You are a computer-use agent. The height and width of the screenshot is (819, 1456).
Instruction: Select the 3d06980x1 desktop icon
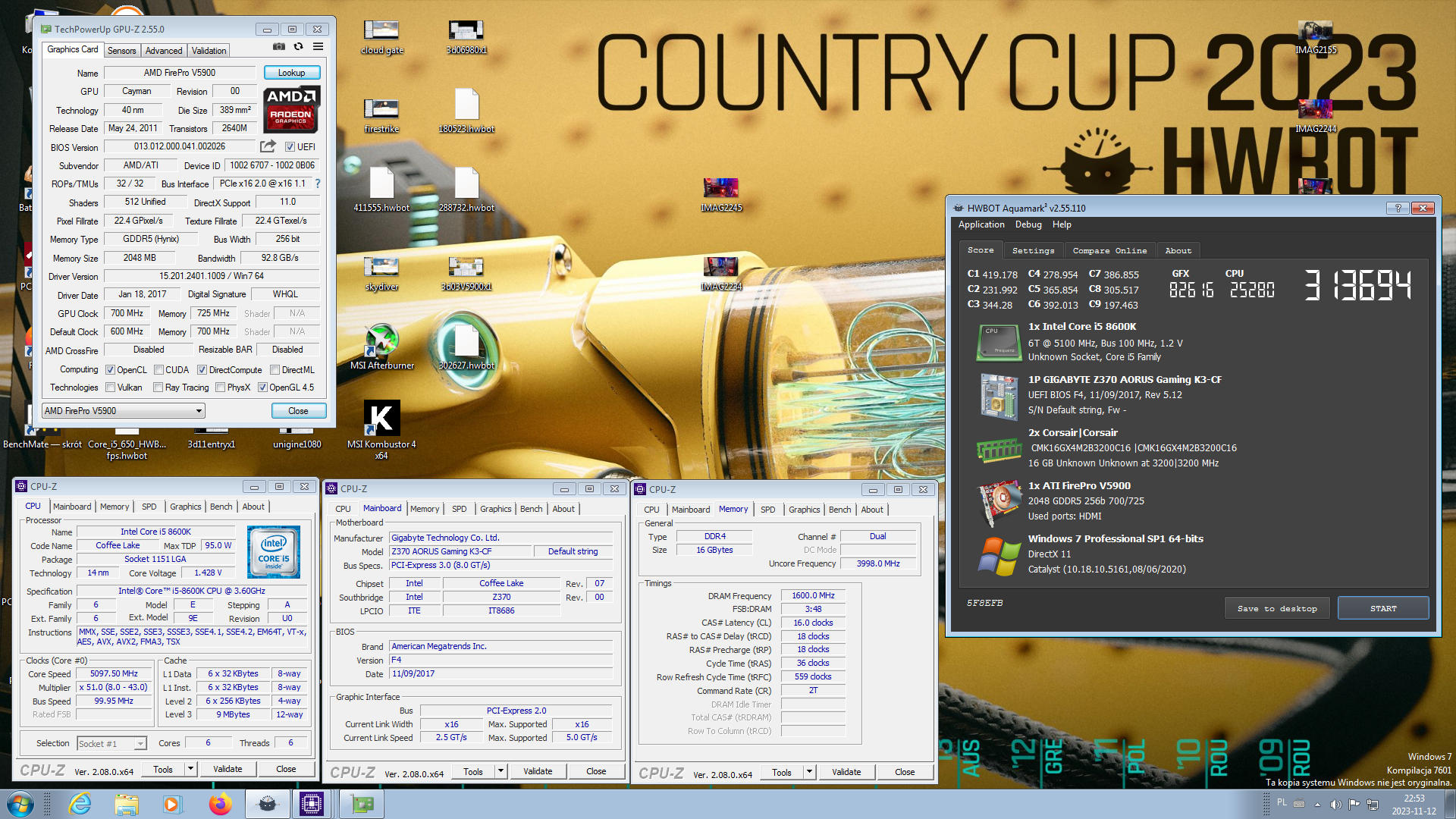pos(466,38)
